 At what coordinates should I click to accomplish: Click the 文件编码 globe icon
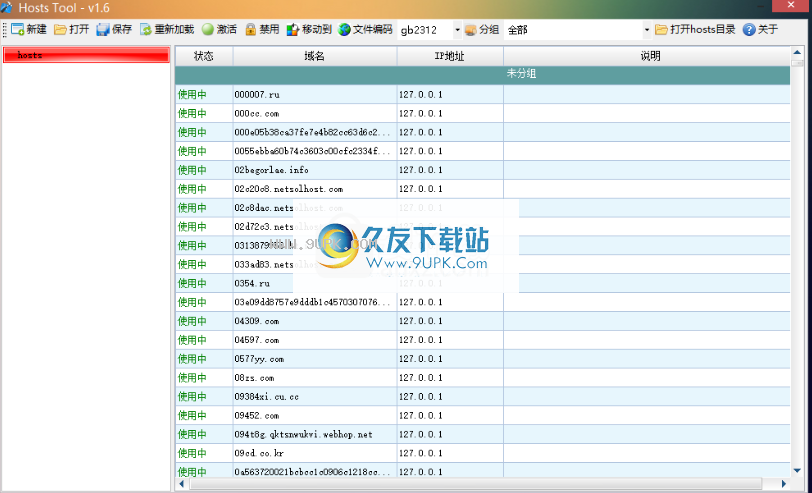tap(344, 30)
